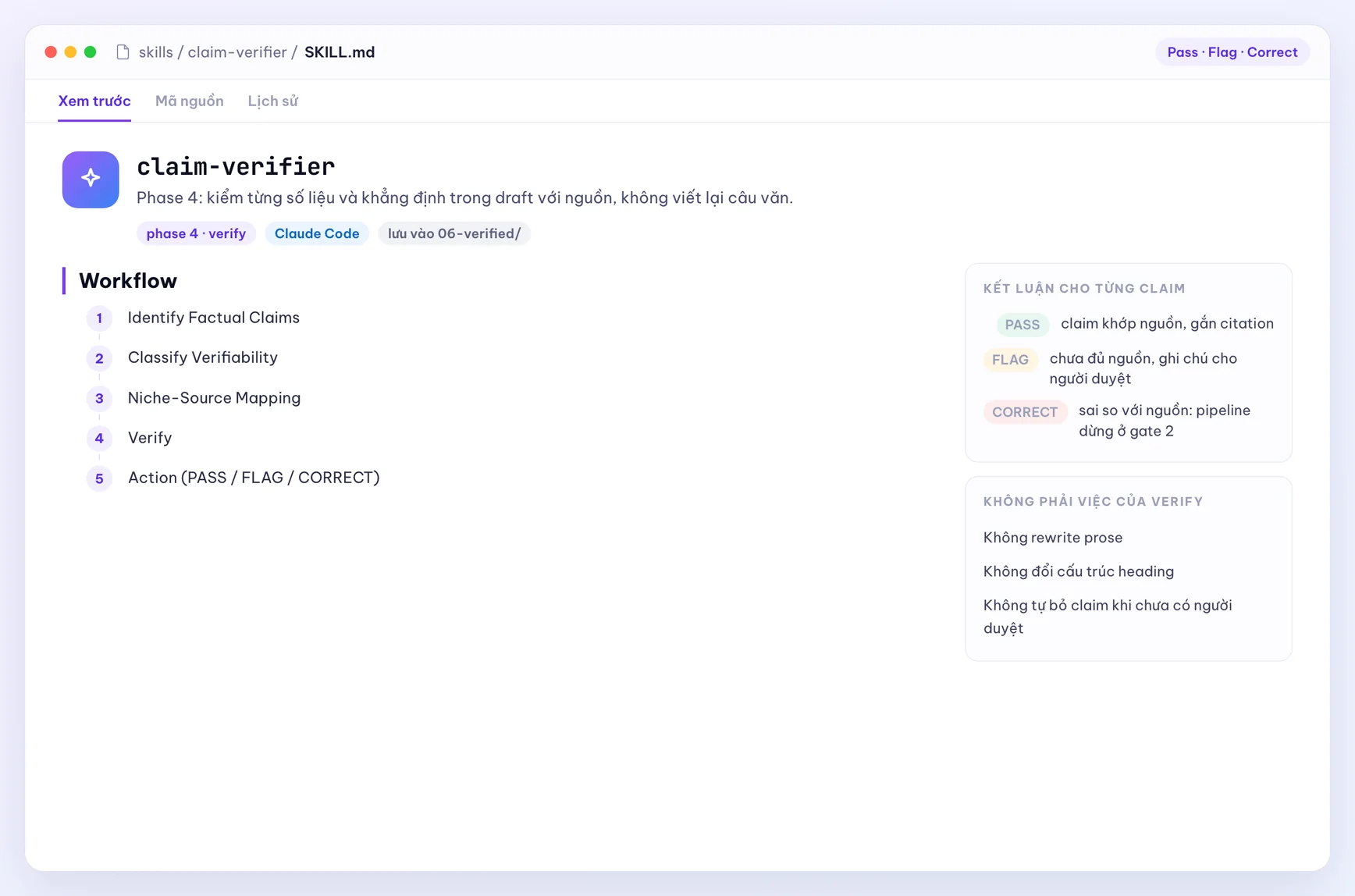Screen dimensions: 1355x896
Task: Click the Claude Code tag
Action: [x=317, y=233]
